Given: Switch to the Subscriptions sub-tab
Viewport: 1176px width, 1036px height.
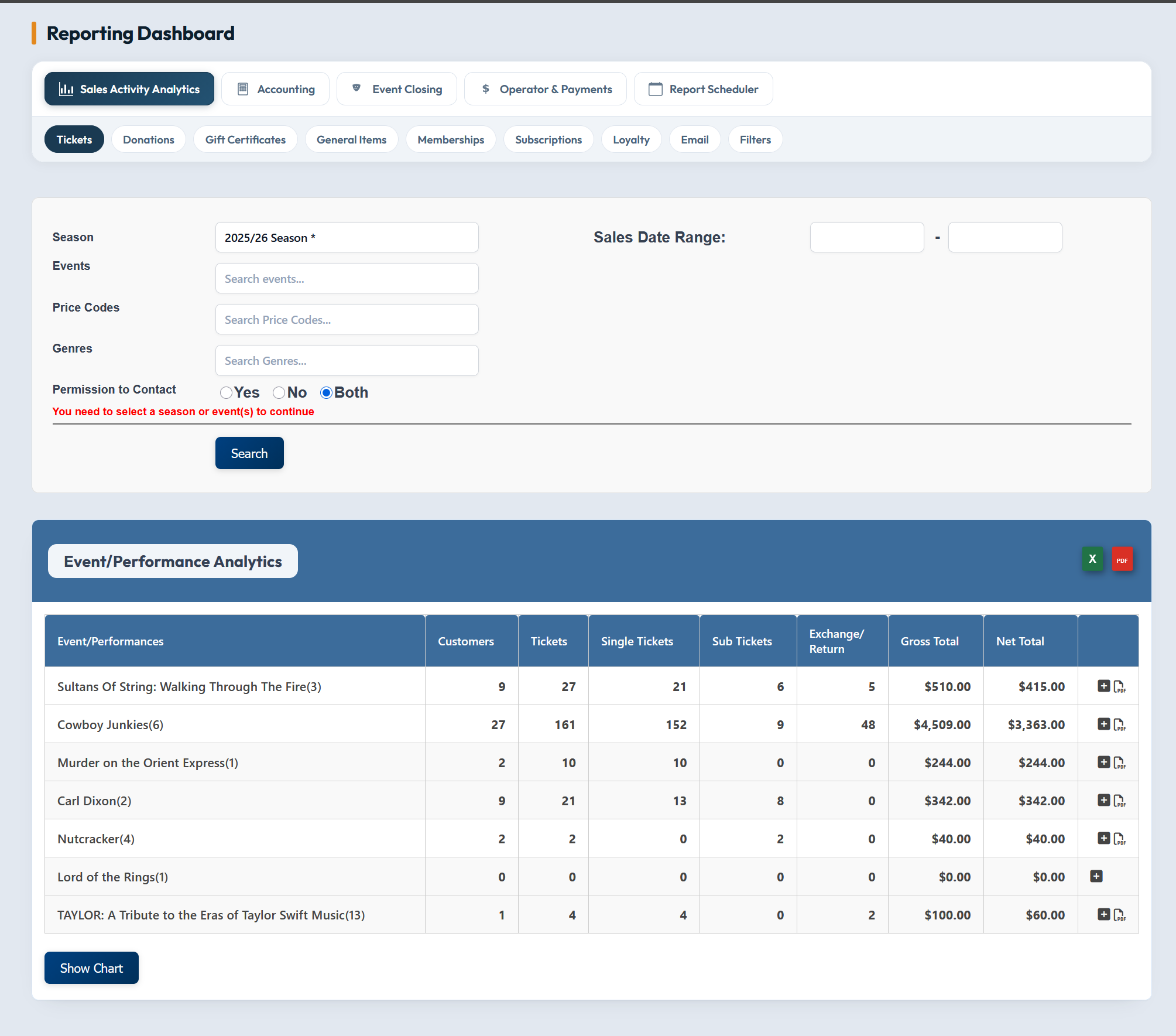Looking at the screenshot, I should pos(548,139).
